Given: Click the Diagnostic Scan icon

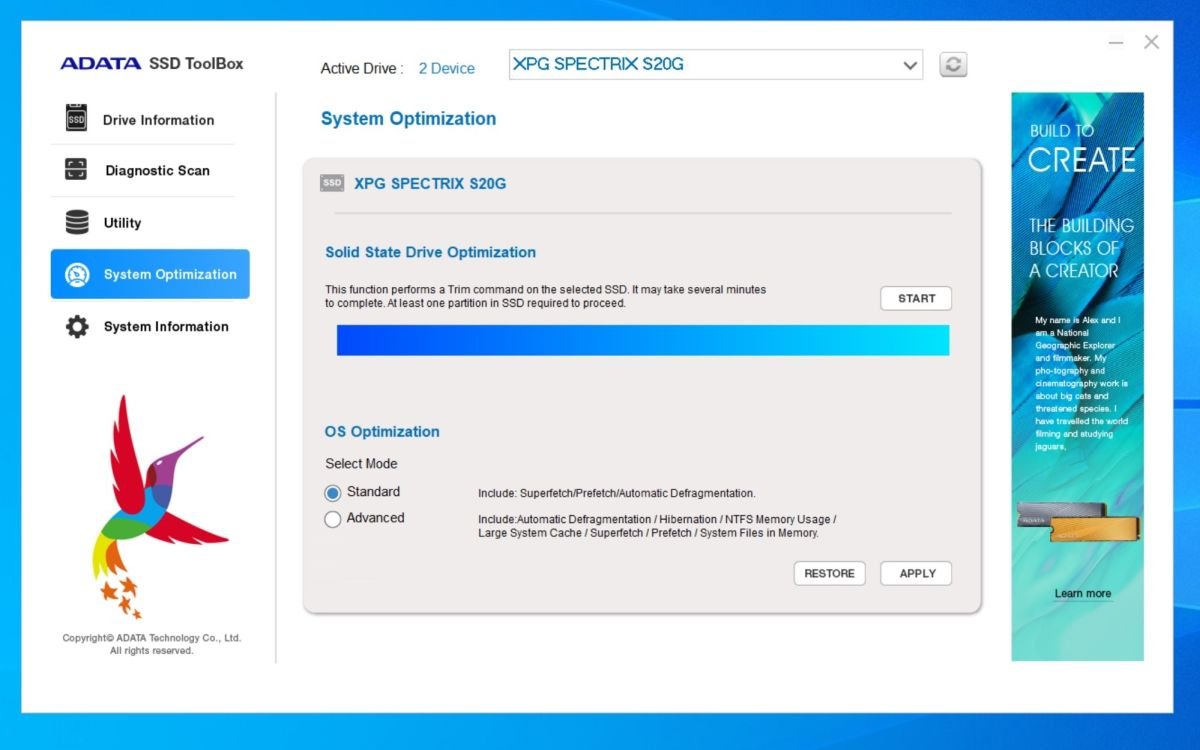Looking at the screenshot, I should pyautogui.click(x=76, y=169).
